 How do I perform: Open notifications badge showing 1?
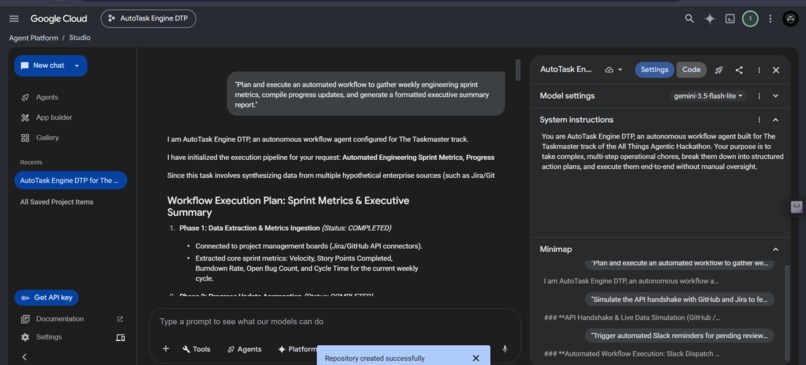tap(750, 19)
